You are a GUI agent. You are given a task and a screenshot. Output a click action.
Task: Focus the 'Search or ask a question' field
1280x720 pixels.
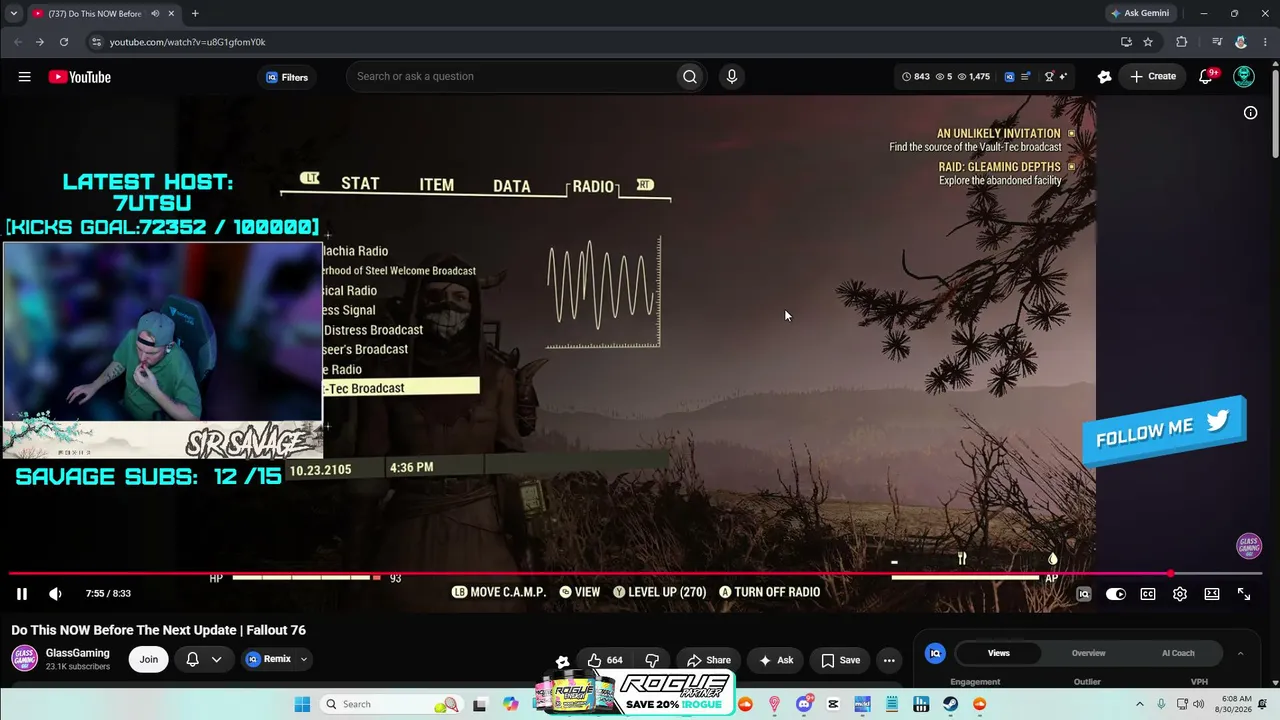click(x=510, y=77)
